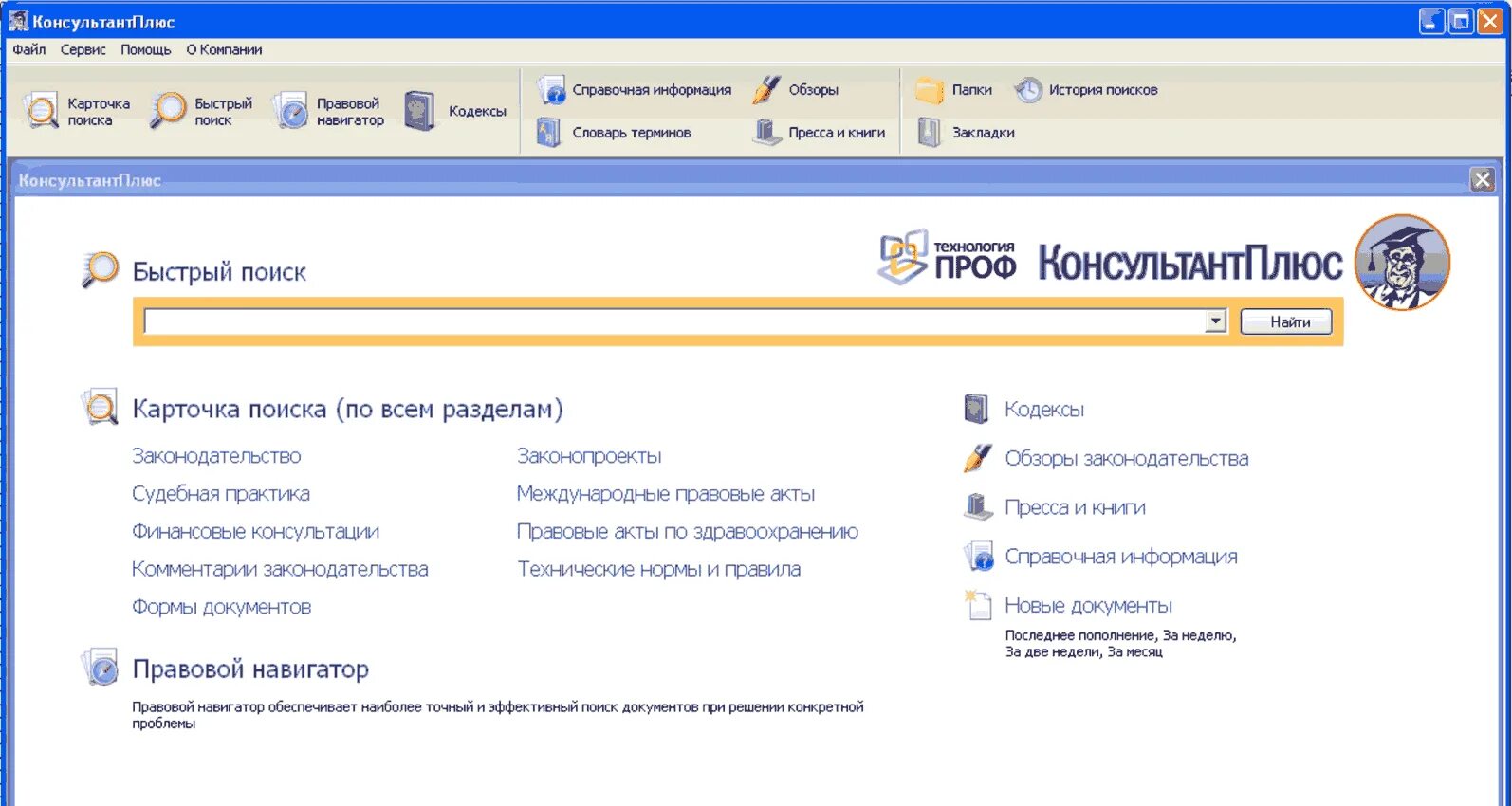Click pen icon next to Обзоры законодательства
This screenshot has width=1512, height=806.
tap(977, 458)
